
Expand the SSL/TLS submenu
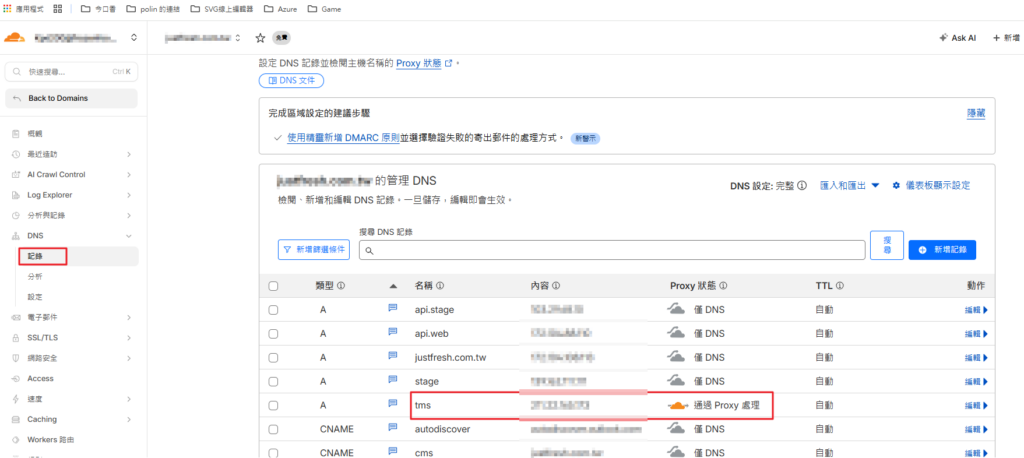129,338
